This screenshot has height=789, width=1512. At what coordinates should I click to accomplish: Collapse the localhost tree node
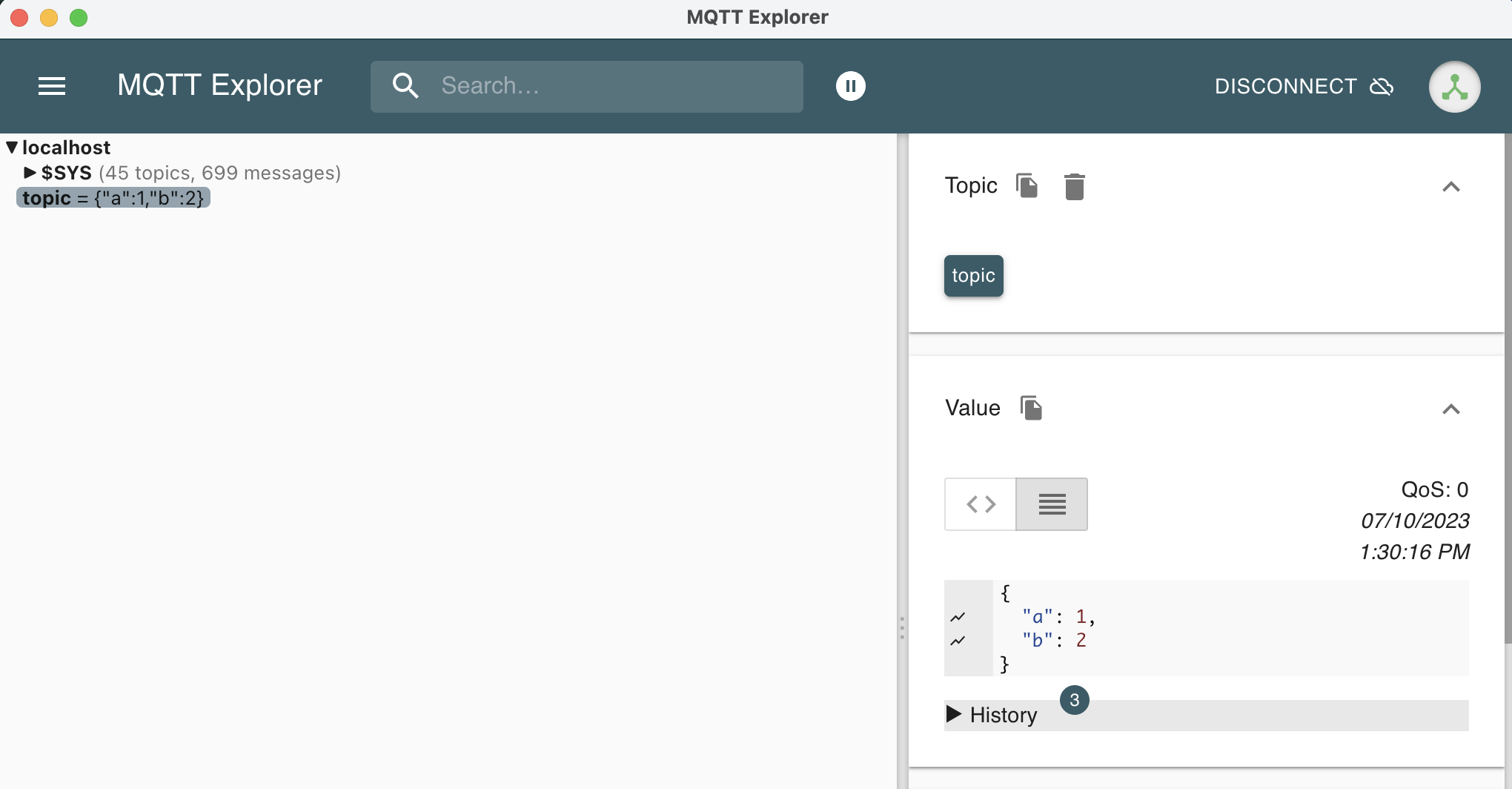12,148
